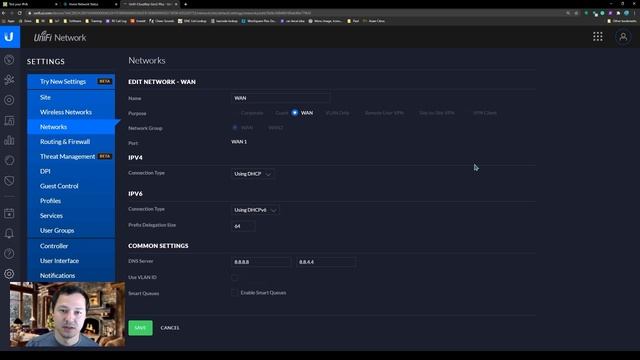Click the first DNS Server field 8.8.8.8
The width and height of the screenshot is (640, 360).
click(x=261, y=262)
